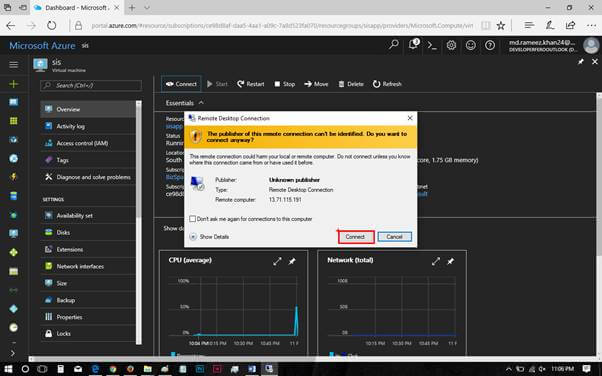The image size is (602, 376).
Task: Open Azure portal settings gear
Action: point(451,45)
